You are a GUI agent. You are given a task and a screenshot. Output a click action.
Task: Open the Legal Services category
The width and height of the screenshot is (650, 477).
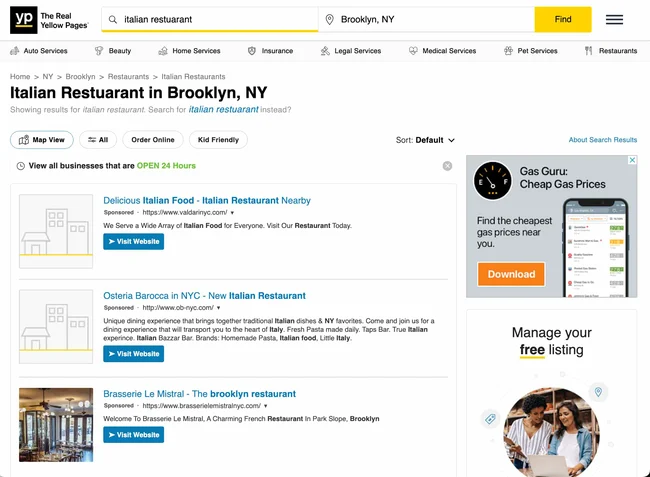click(x=351, y=51)
